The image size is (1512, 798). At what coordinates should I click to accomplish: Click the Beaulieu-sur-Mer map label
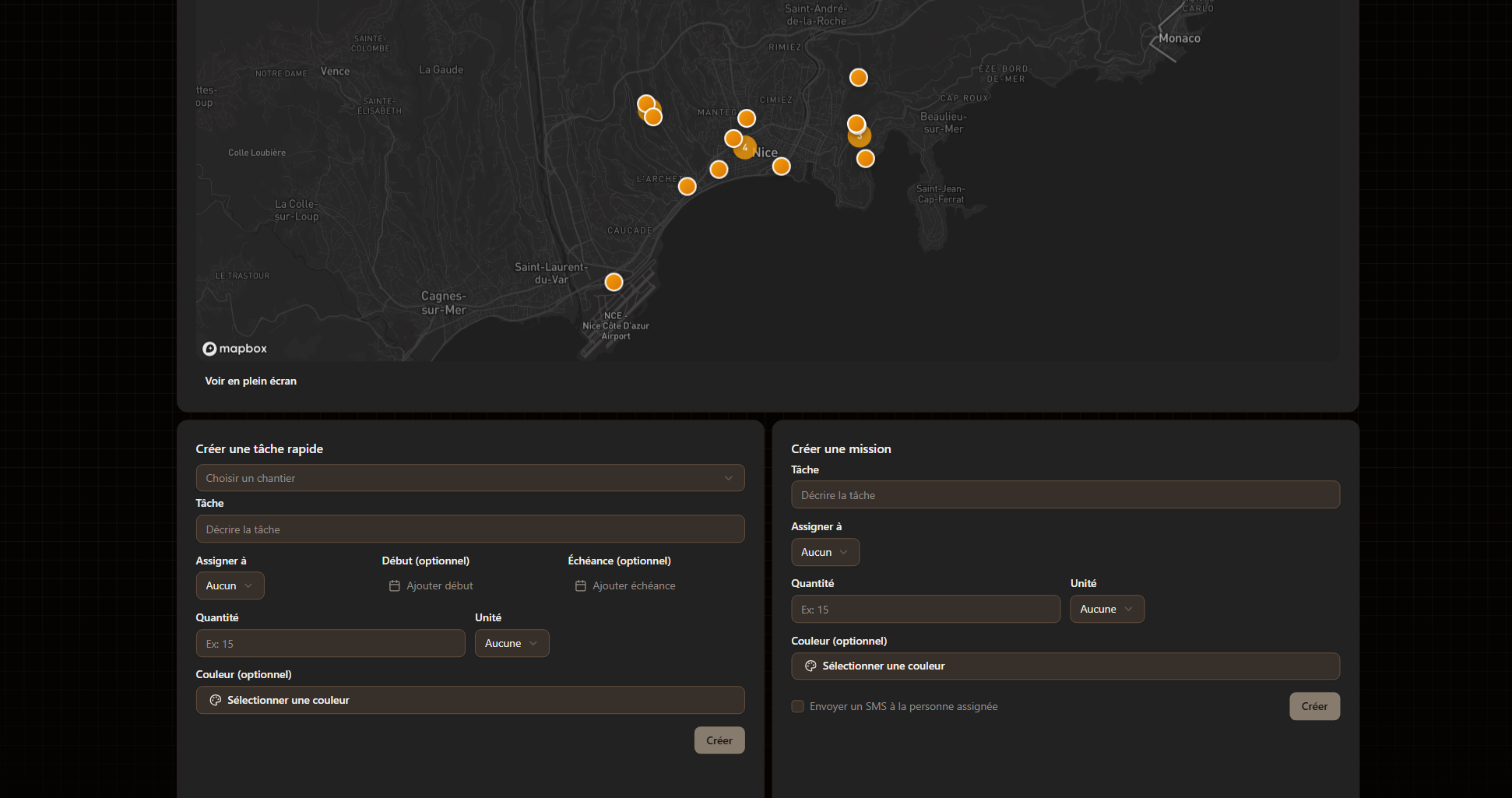944,122
